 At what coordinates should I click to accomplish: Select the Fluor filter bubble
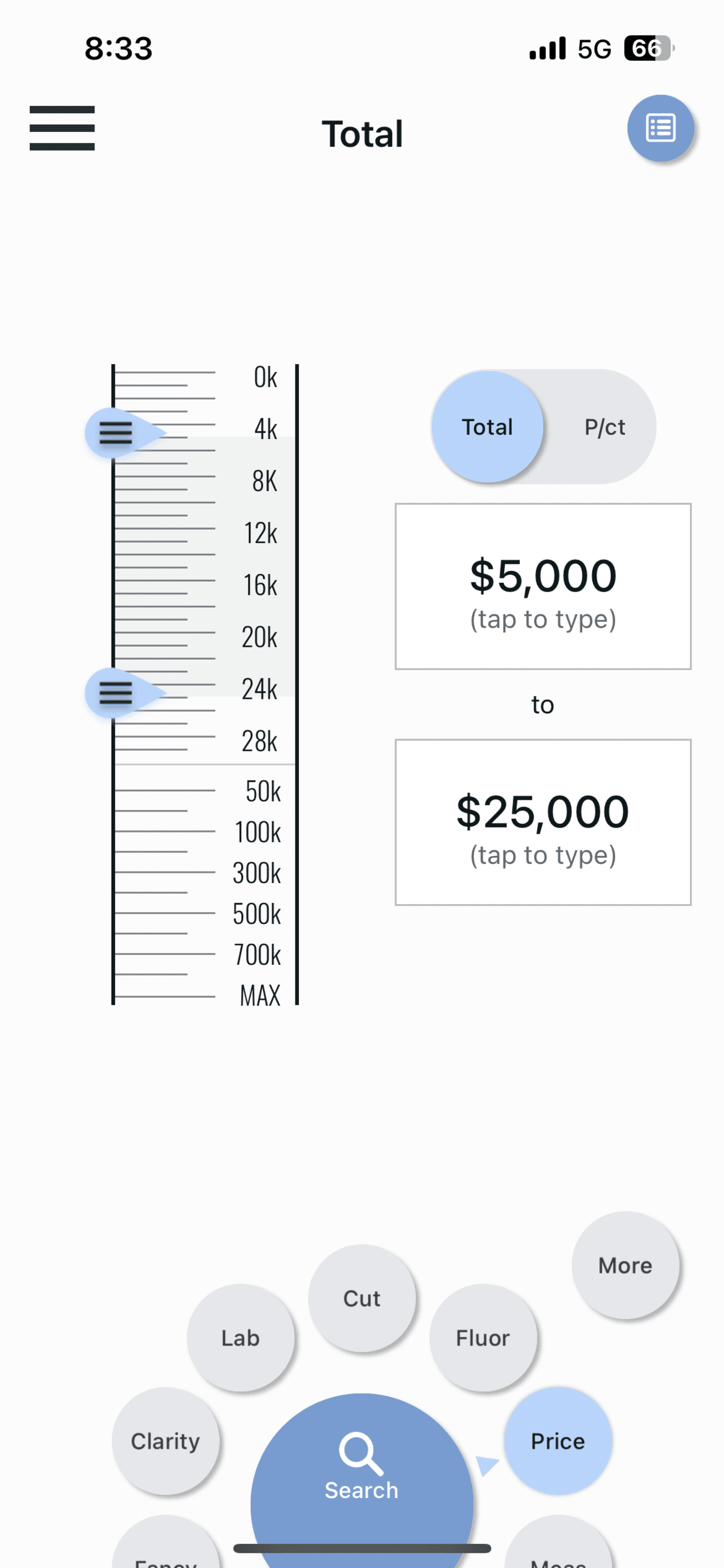point(483,1338)
